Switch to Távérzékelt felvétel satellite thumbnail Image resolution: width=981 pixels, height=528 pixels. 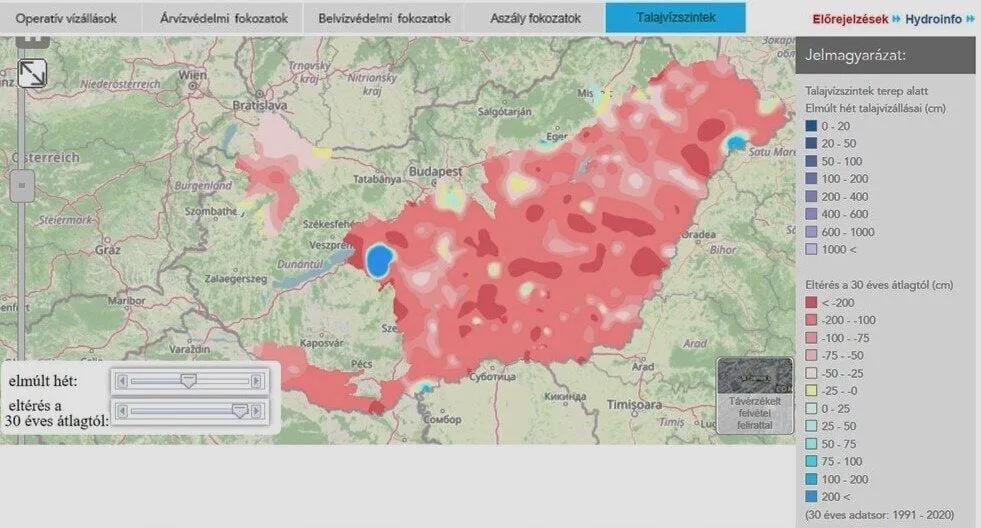point(755,395)
